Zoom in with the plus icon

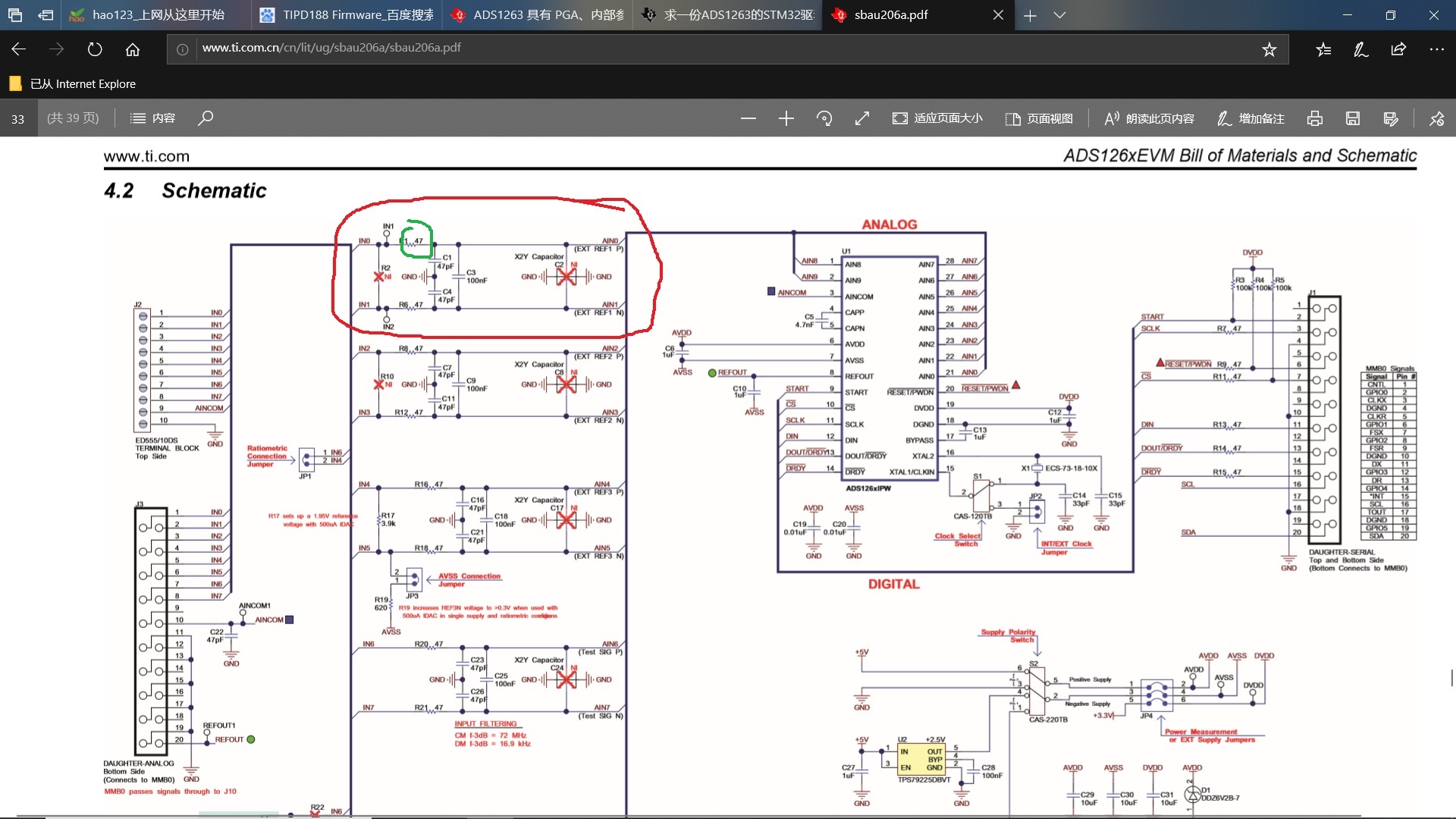coord(786,118)
